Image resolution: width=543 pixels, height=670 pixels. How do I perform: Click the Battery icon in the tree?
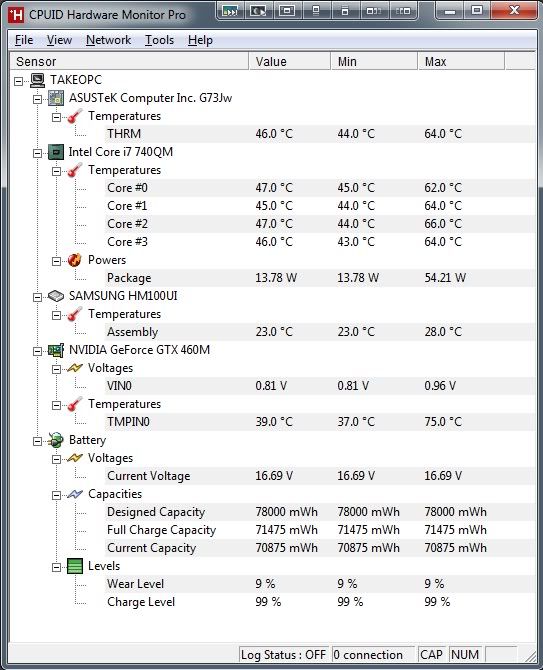click(56, 440)
